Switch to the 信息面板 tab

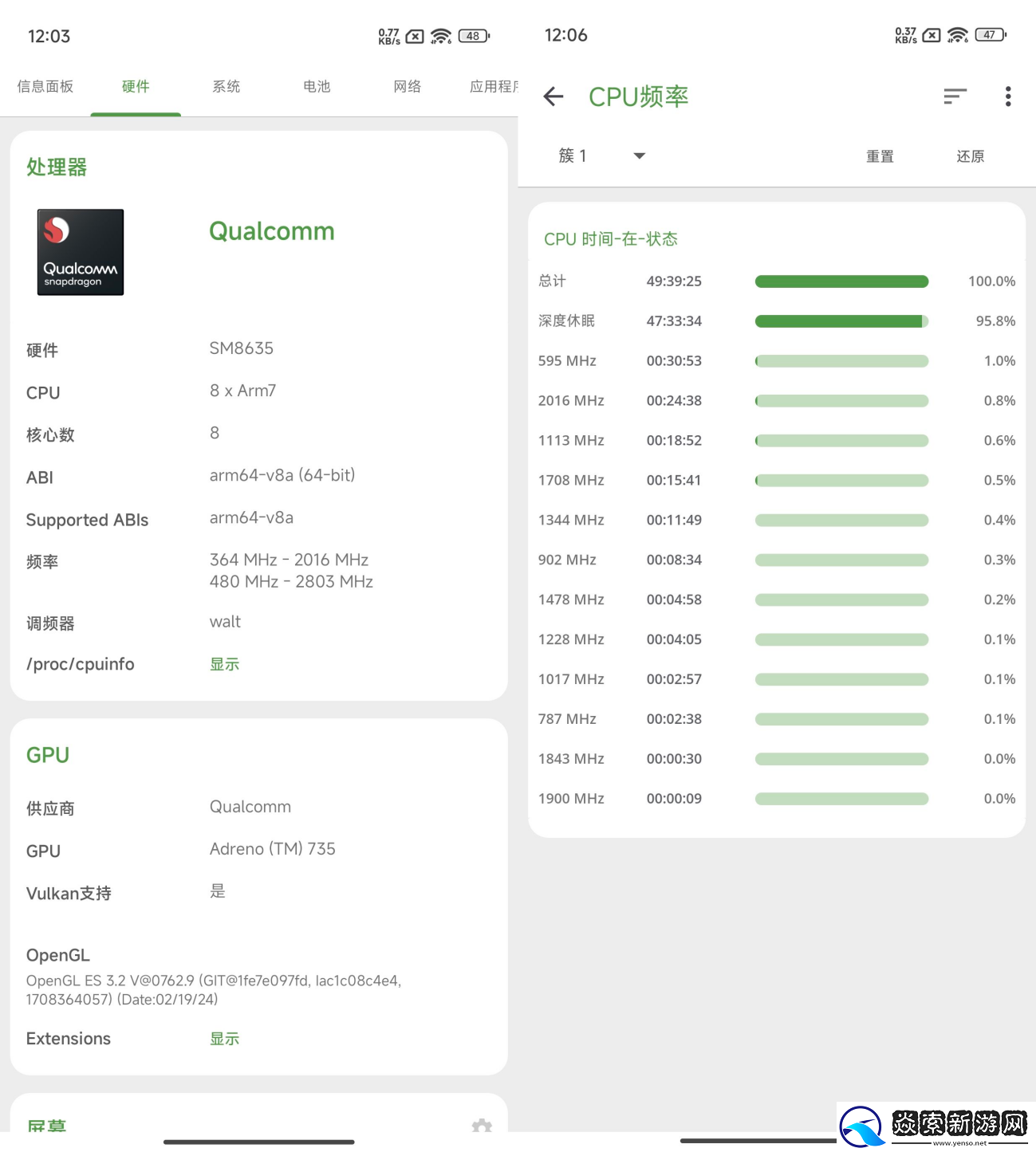coord(45,86)
